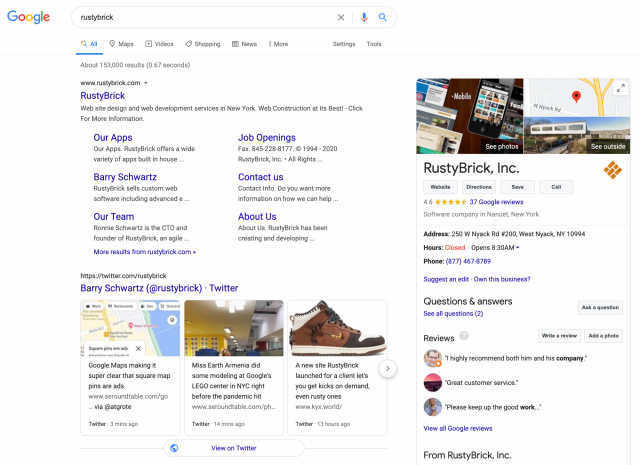Switch to the Maps tab
The width and height of the screenshot is (640, 465).
pyautogui.click(x=122, y=44)
